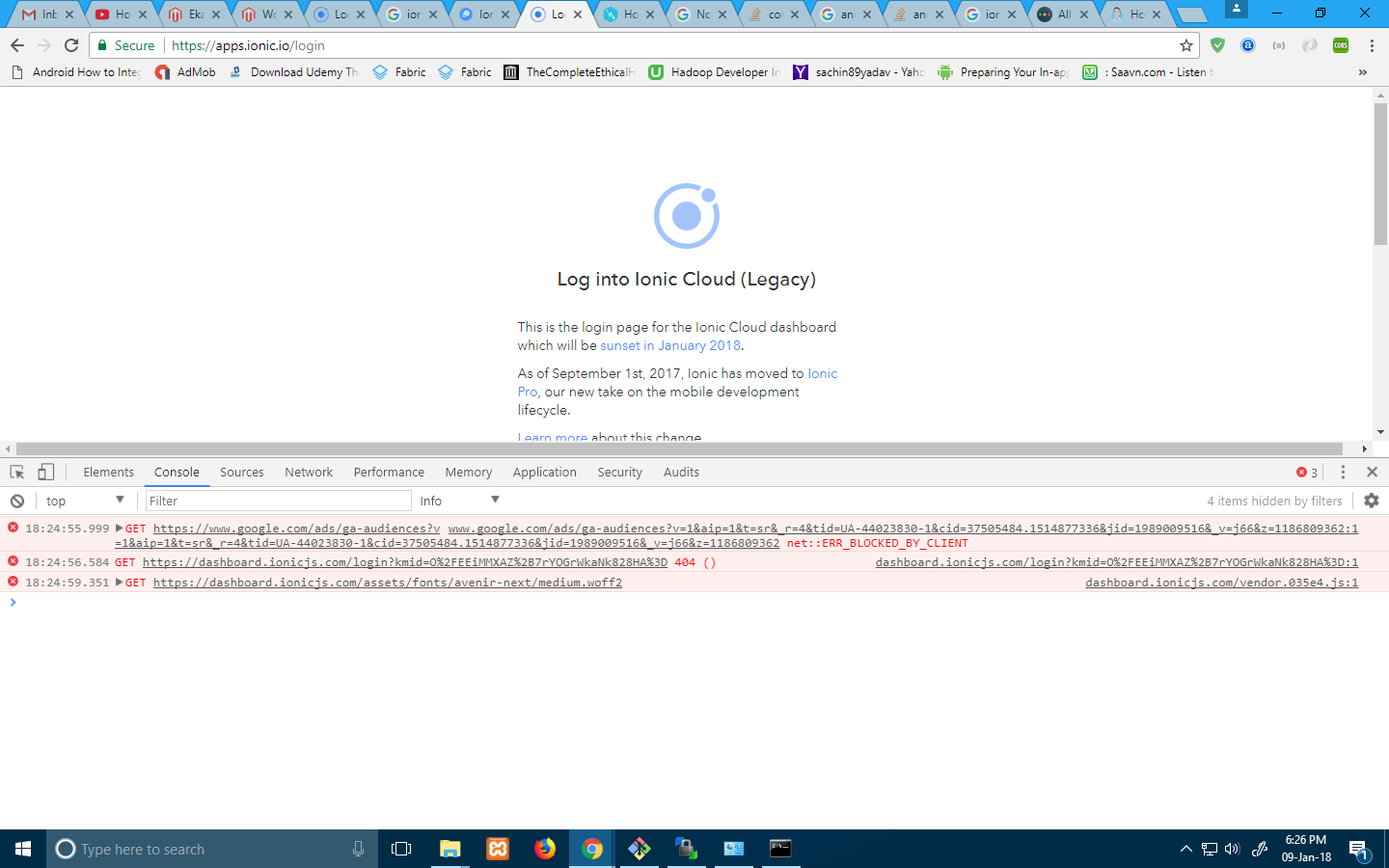Click the Chrome taskbar icon
This screenshot has height=868, width=1389.
click(592, 849)
